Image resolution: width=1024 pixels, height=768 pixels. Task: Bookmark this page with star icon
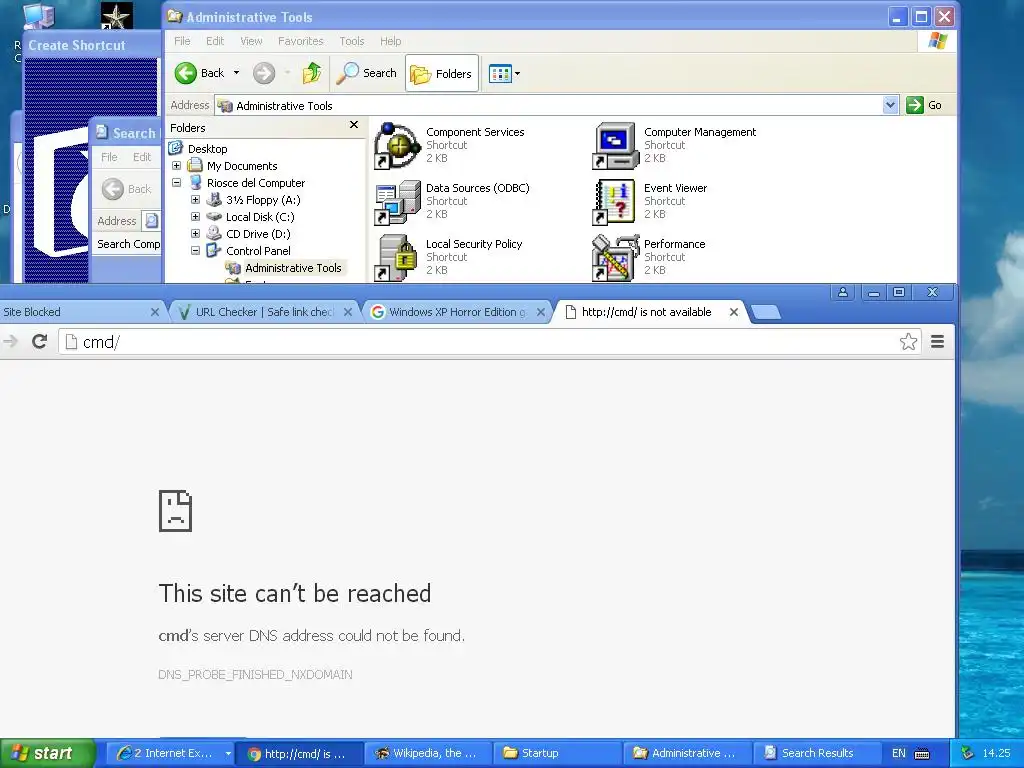(908, 342)
